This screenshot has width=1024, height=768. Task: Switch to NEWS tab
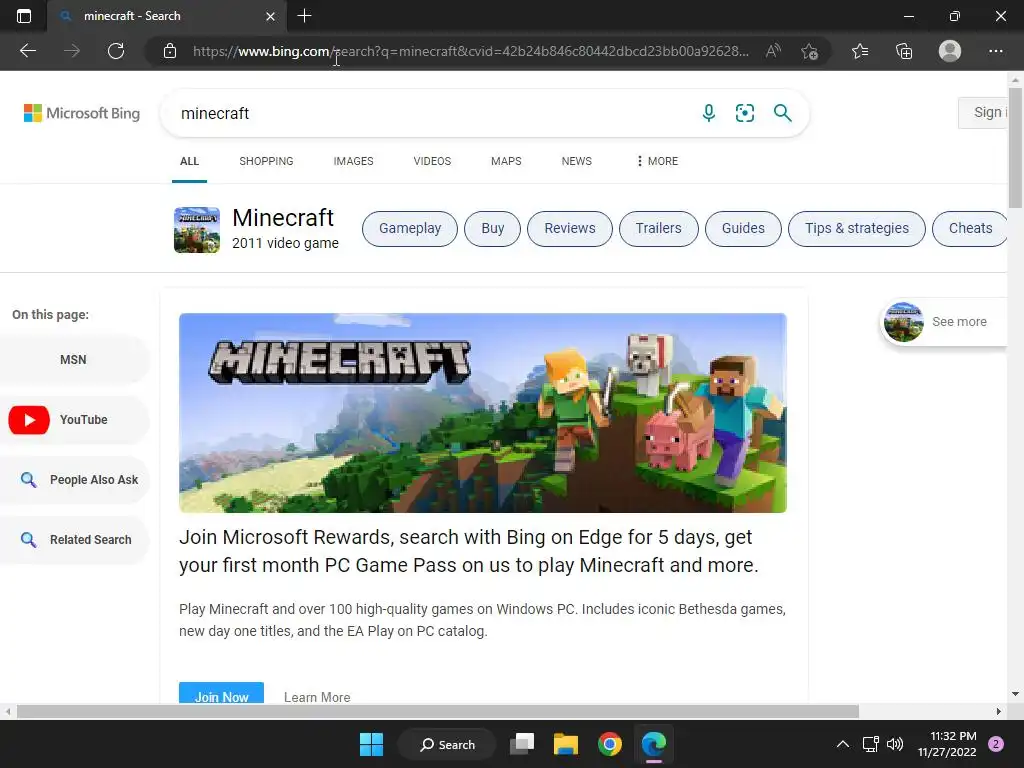click(577, 161)
